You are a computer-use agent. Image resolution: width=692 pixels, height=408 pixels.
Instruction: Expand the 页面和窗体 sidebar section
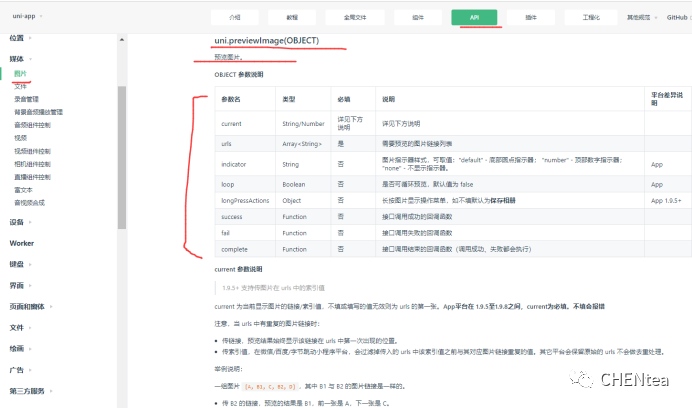click(x=31, y=306)
